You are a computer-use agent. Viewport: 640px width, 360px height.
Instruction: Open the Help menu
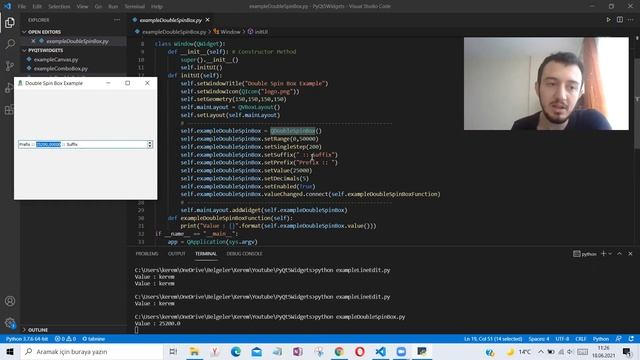point(157,7)
